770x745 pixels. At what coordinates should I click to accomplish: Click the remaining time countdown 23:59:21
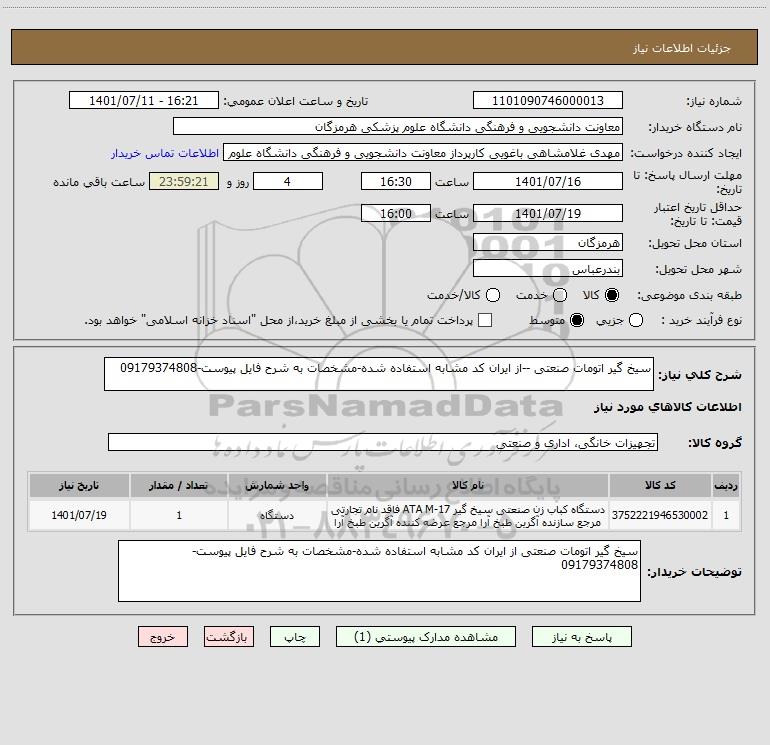click(184, 181)
